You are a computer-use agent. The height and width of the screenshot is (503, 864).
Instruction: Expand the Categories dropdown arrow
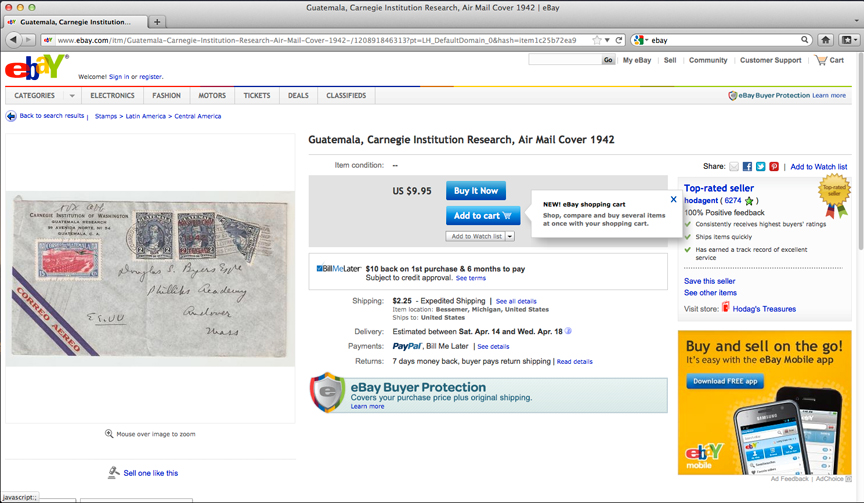coord(72,96)
